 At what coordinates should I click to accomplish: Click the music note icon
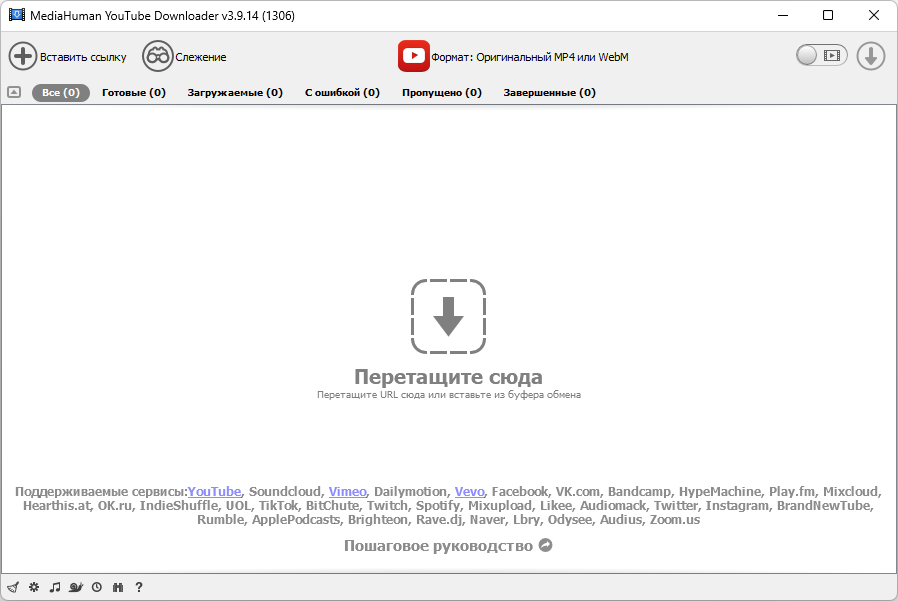[55, 587]
